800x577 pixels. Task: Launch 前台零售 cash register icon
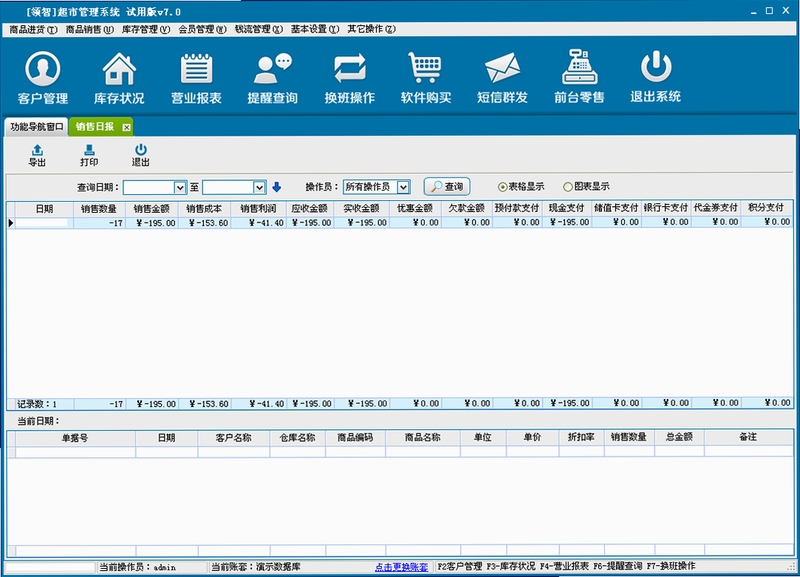[579, 77]
